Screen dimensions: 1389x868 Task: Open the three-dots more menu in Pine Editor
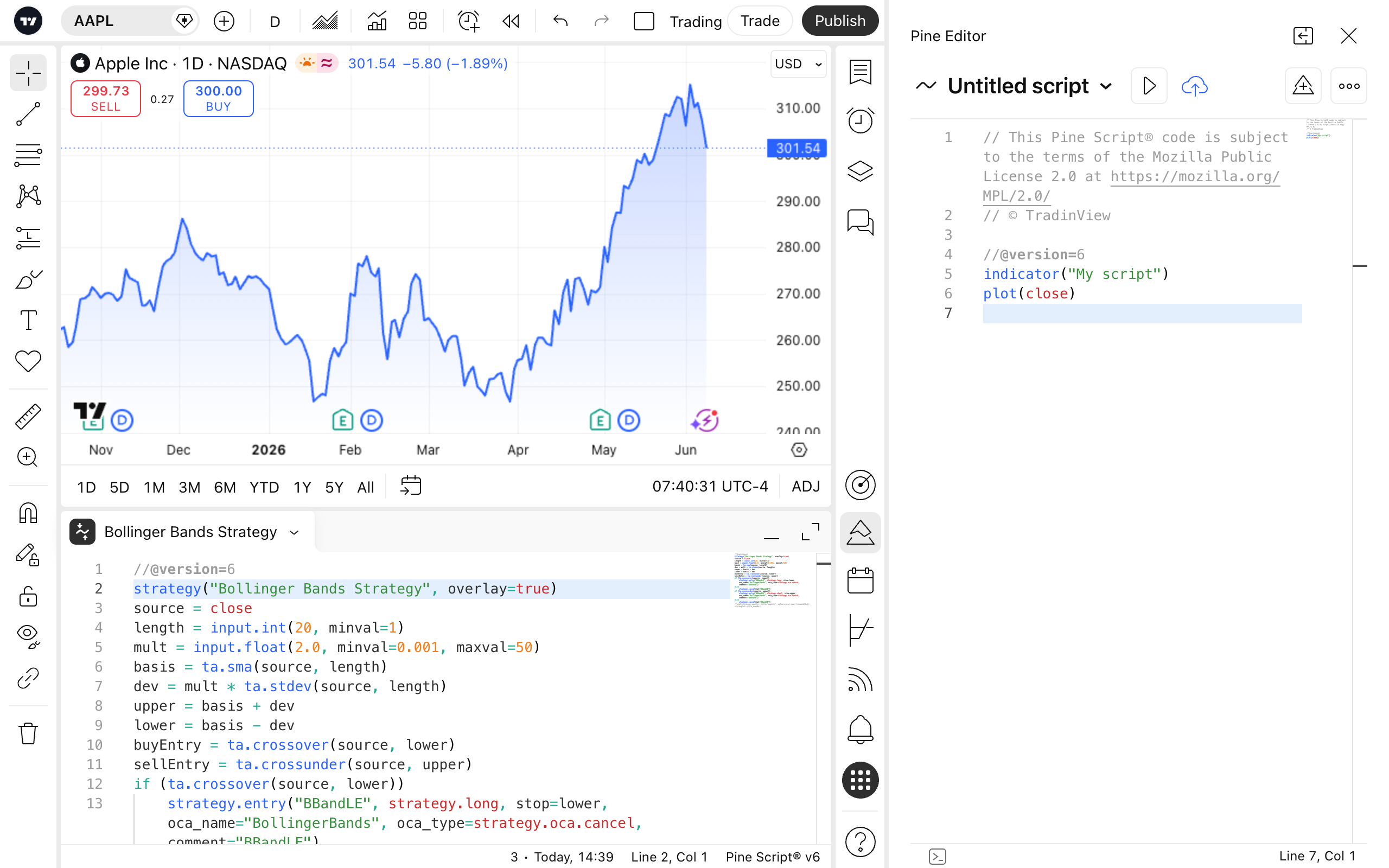(x=1348, y=86)
